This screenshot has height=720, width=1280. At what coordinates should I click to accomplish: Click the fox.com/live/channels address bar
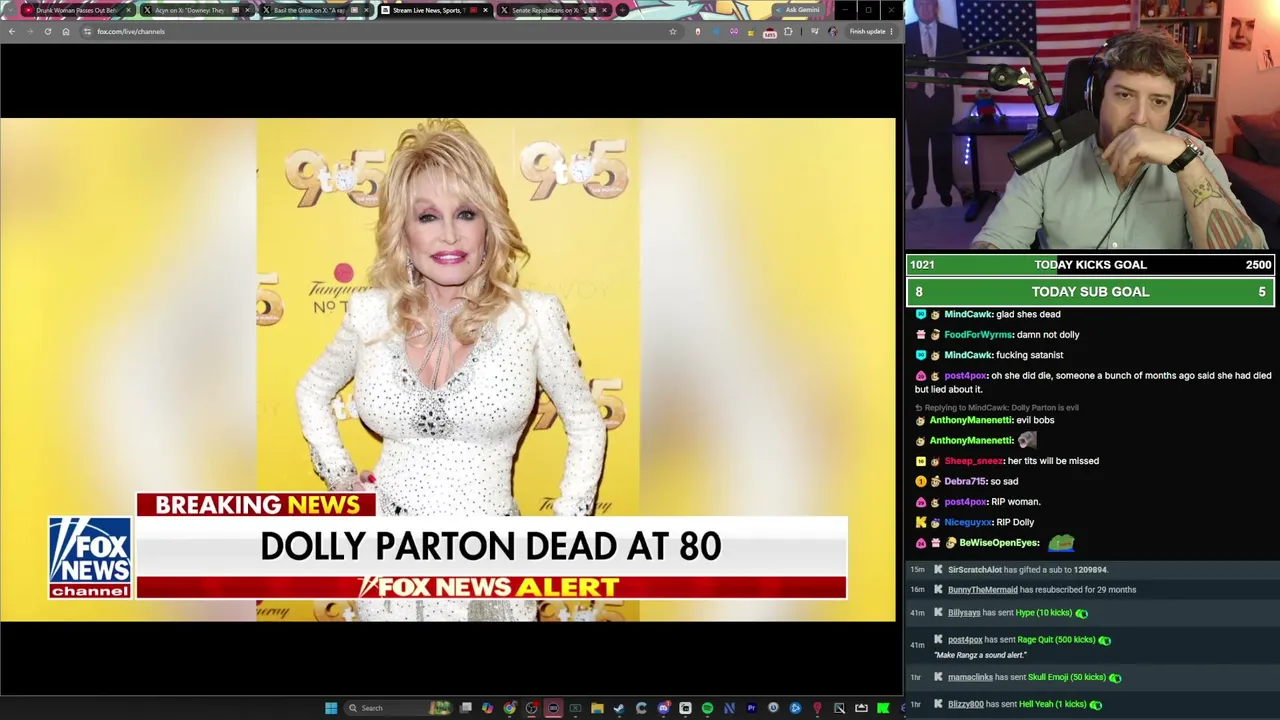pos(380,31)
